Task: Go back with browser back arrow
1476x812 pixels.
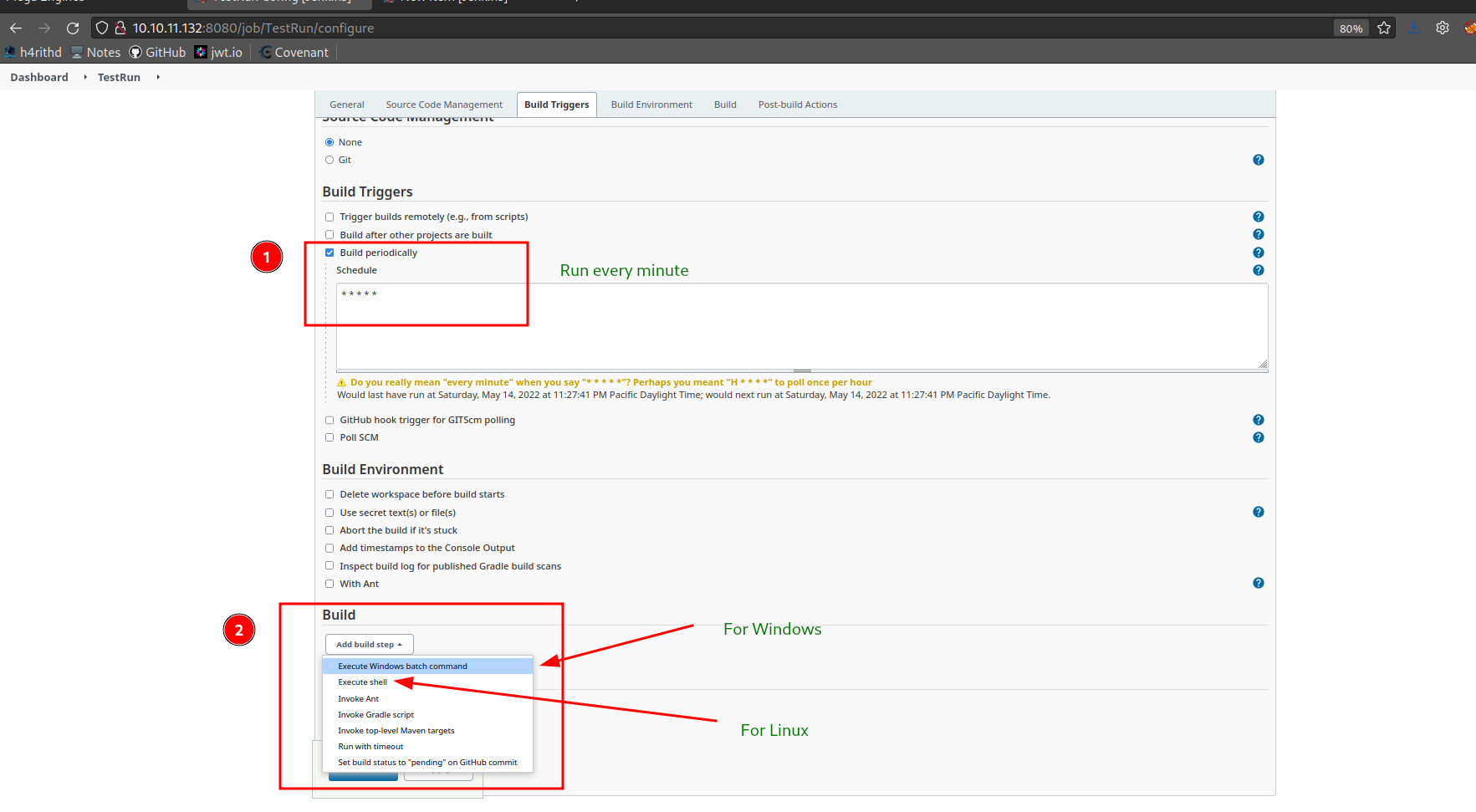Action: (16, 28)
